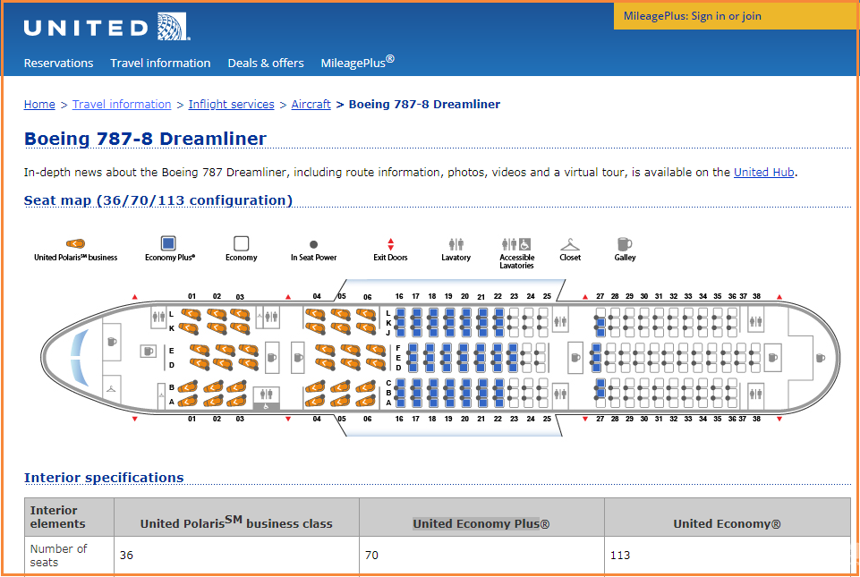Click the Accessible Lavatories legend icon
The height and width of the screenshot is (577, 860).
click(517, 244)
